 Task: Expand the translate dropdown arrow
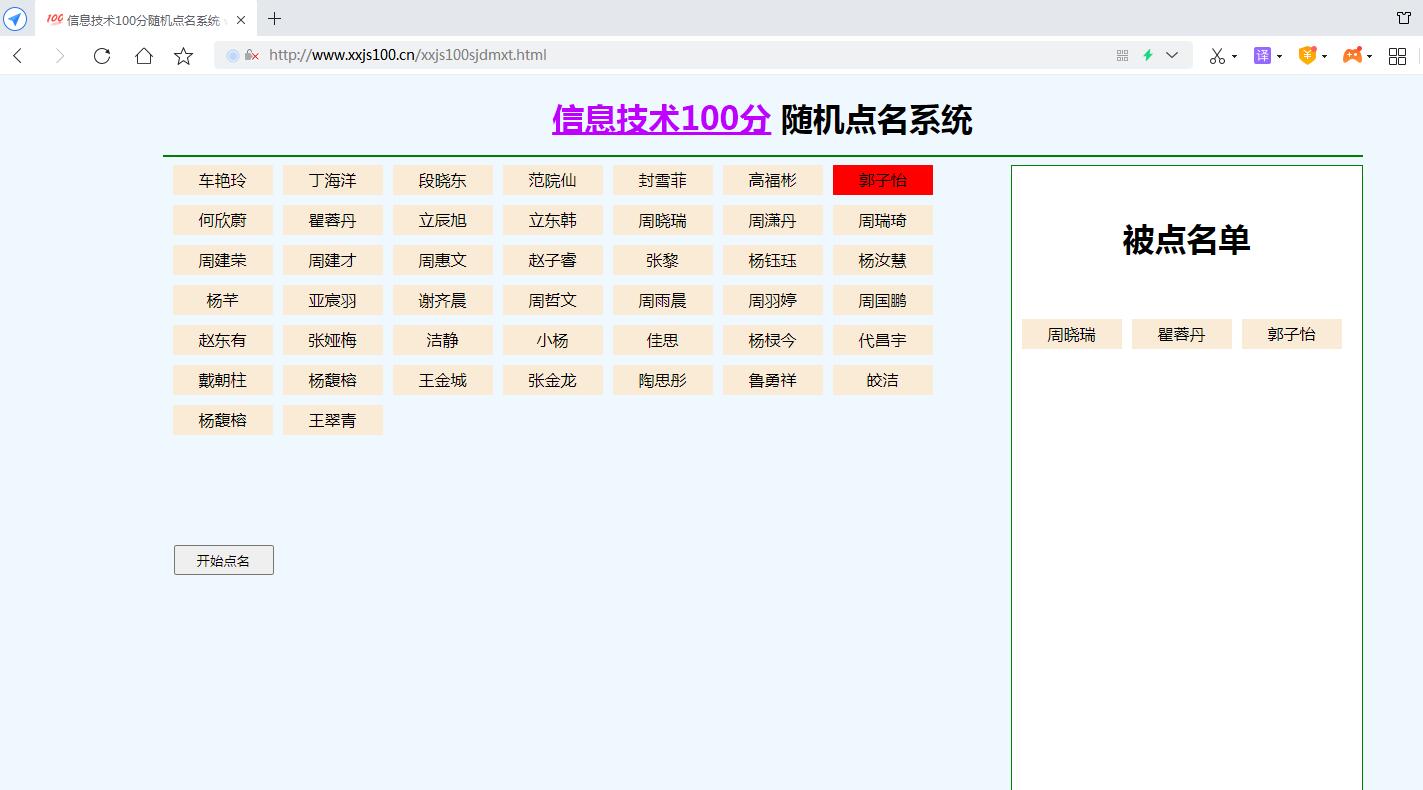[x=1279, y=57]
